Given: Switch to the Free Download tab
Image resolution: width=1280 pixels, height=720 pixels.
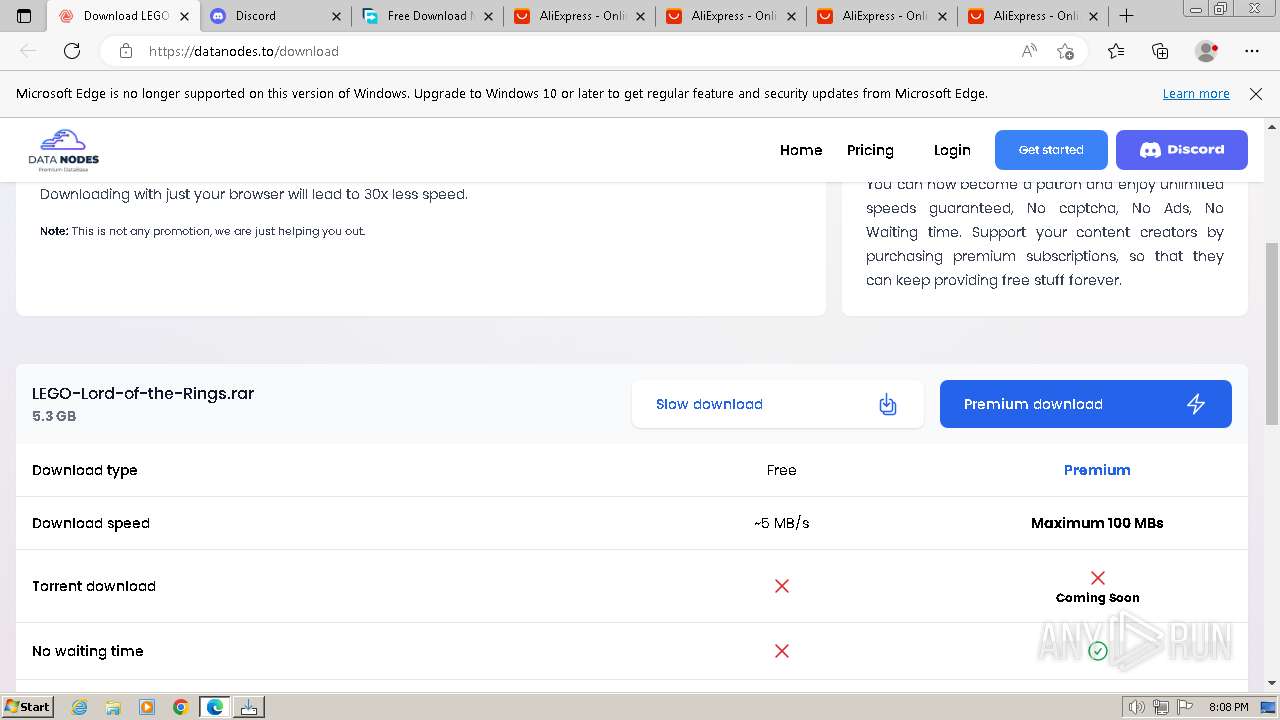Looking at the screenshot, I should click(x=427, y=16).
